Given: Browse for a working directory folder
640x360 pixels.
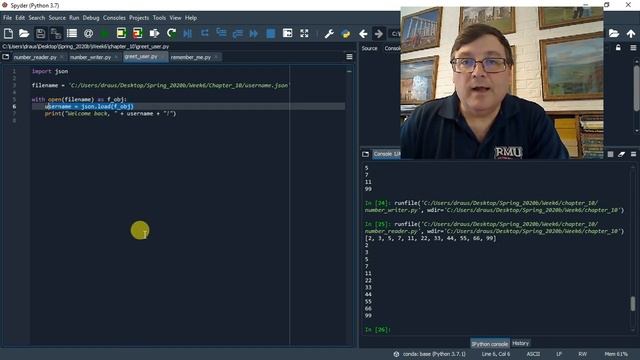Looking at the screenshot, I should point(614,33).
